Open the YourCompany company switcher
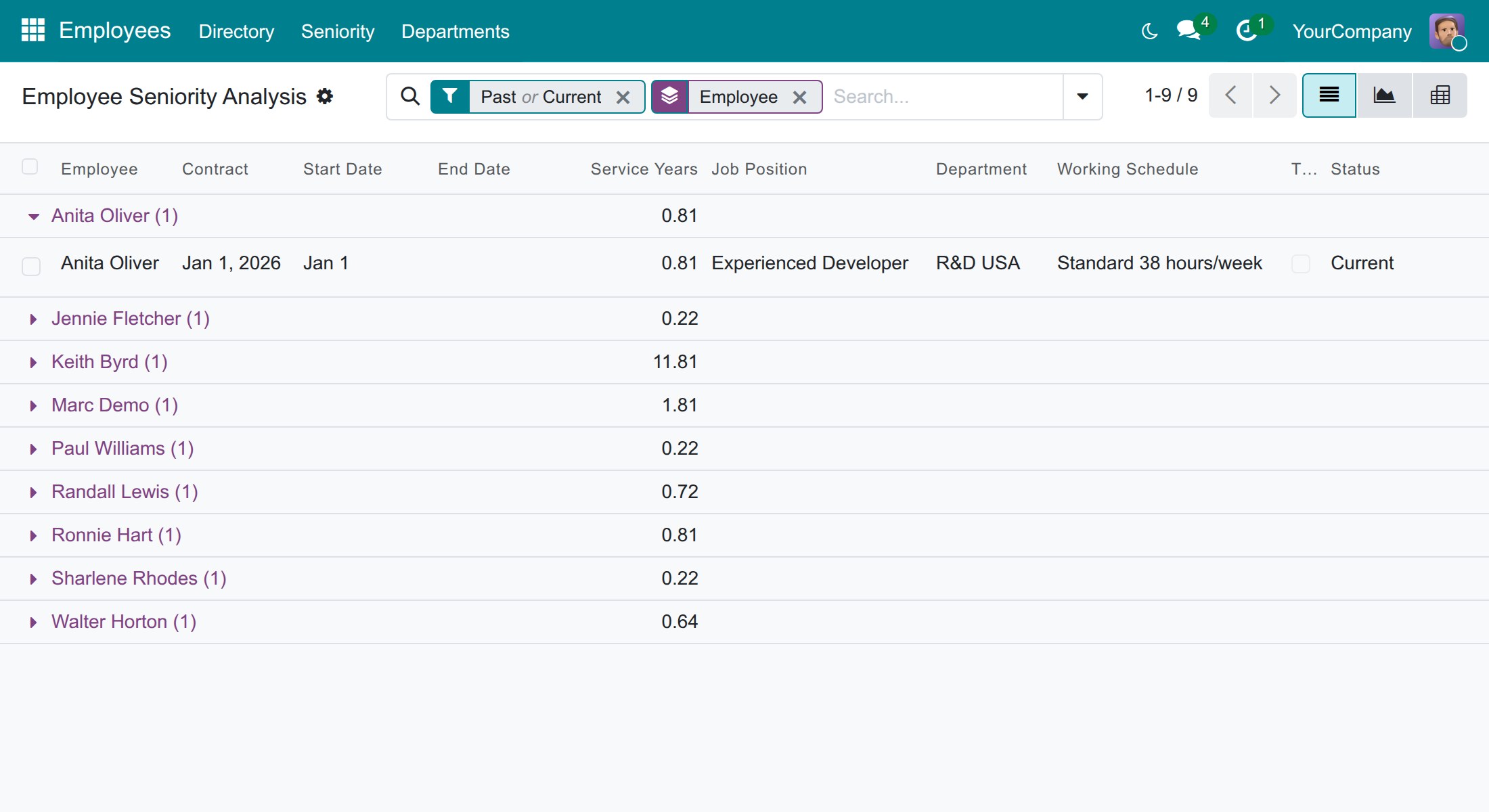Screen dimensions: 1489x812 [1352, 31]
